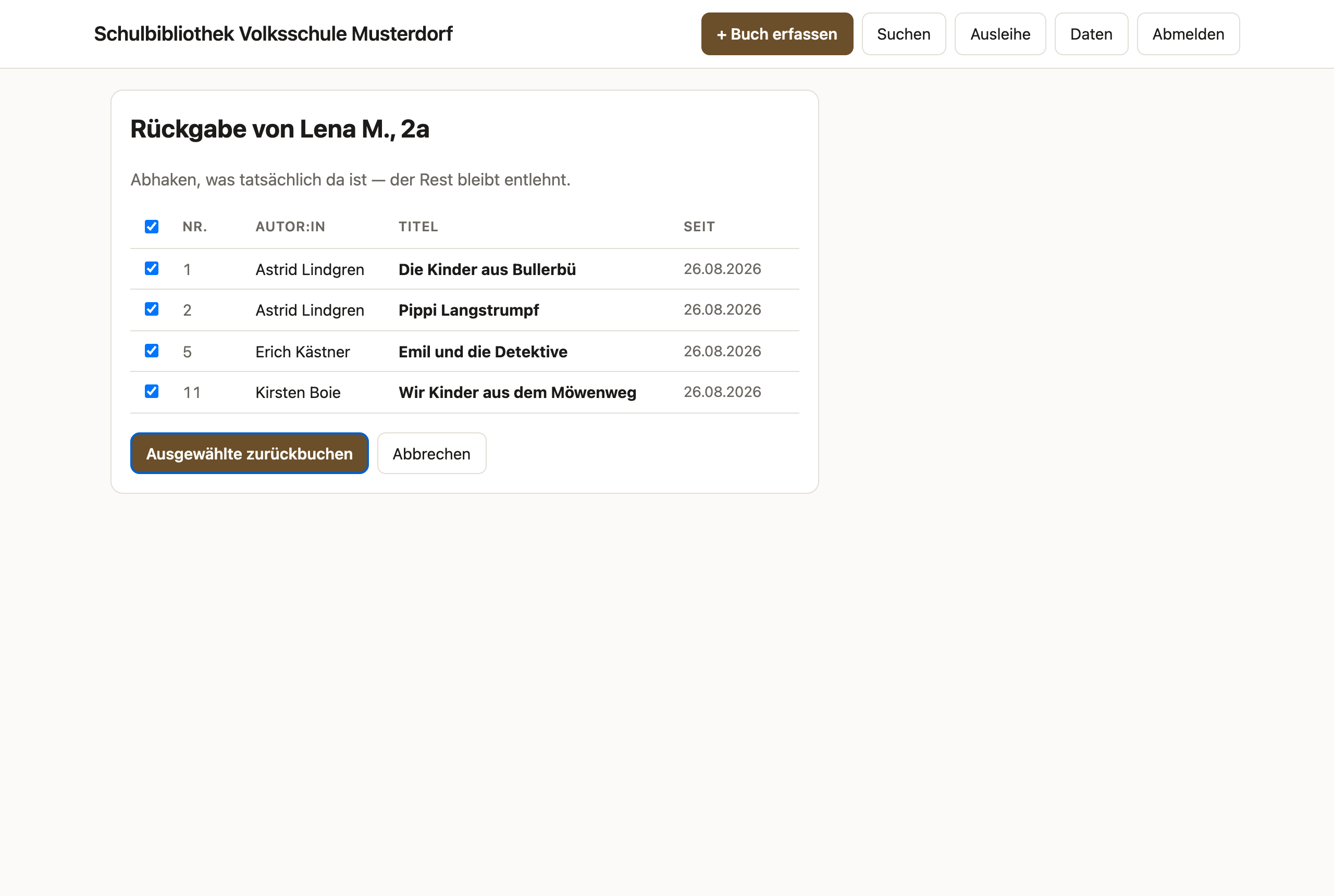Click the date in Erich Kästner row

click(722, 351)
